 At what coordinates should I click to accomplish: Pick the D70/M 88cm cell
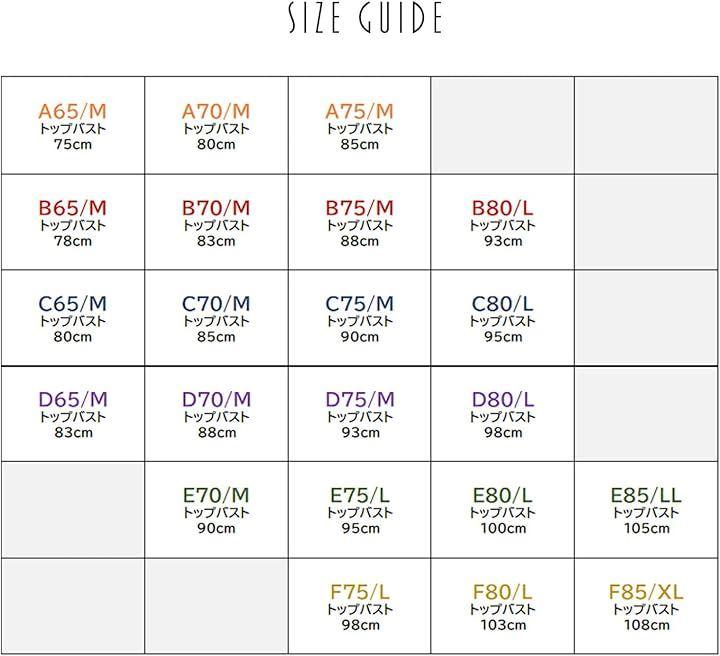tap(216, 414)
